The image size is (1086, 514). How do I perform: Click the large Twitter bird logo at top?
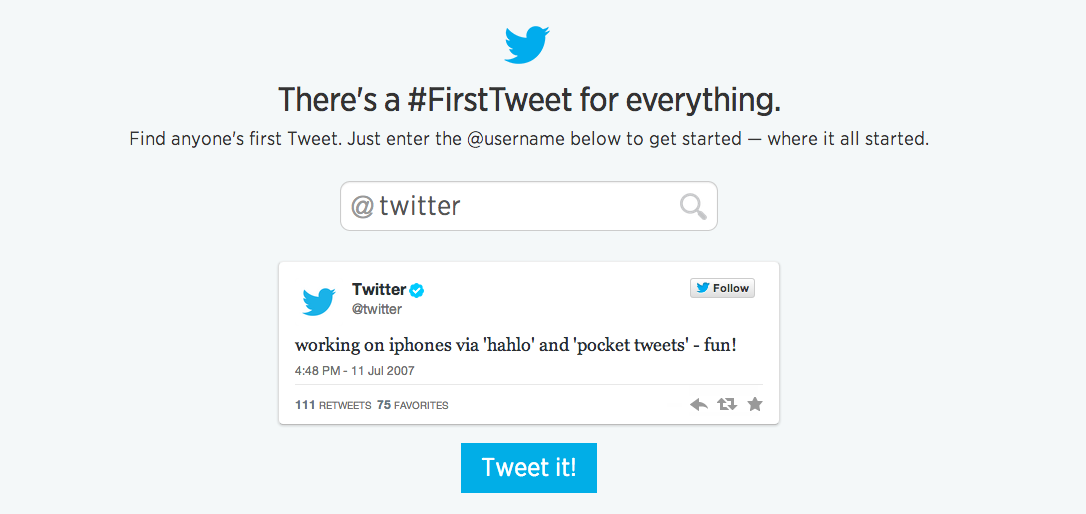[x=527, y=45]
